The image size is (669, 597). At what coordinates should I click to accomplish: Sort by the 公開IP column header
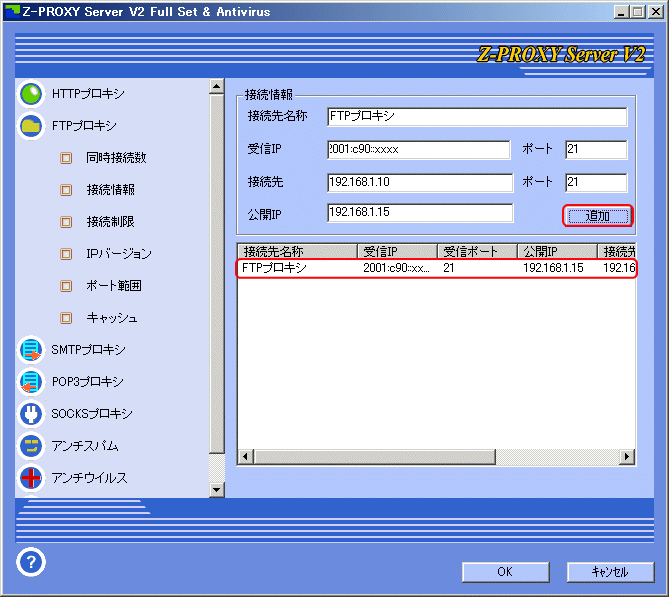point(557,251)
